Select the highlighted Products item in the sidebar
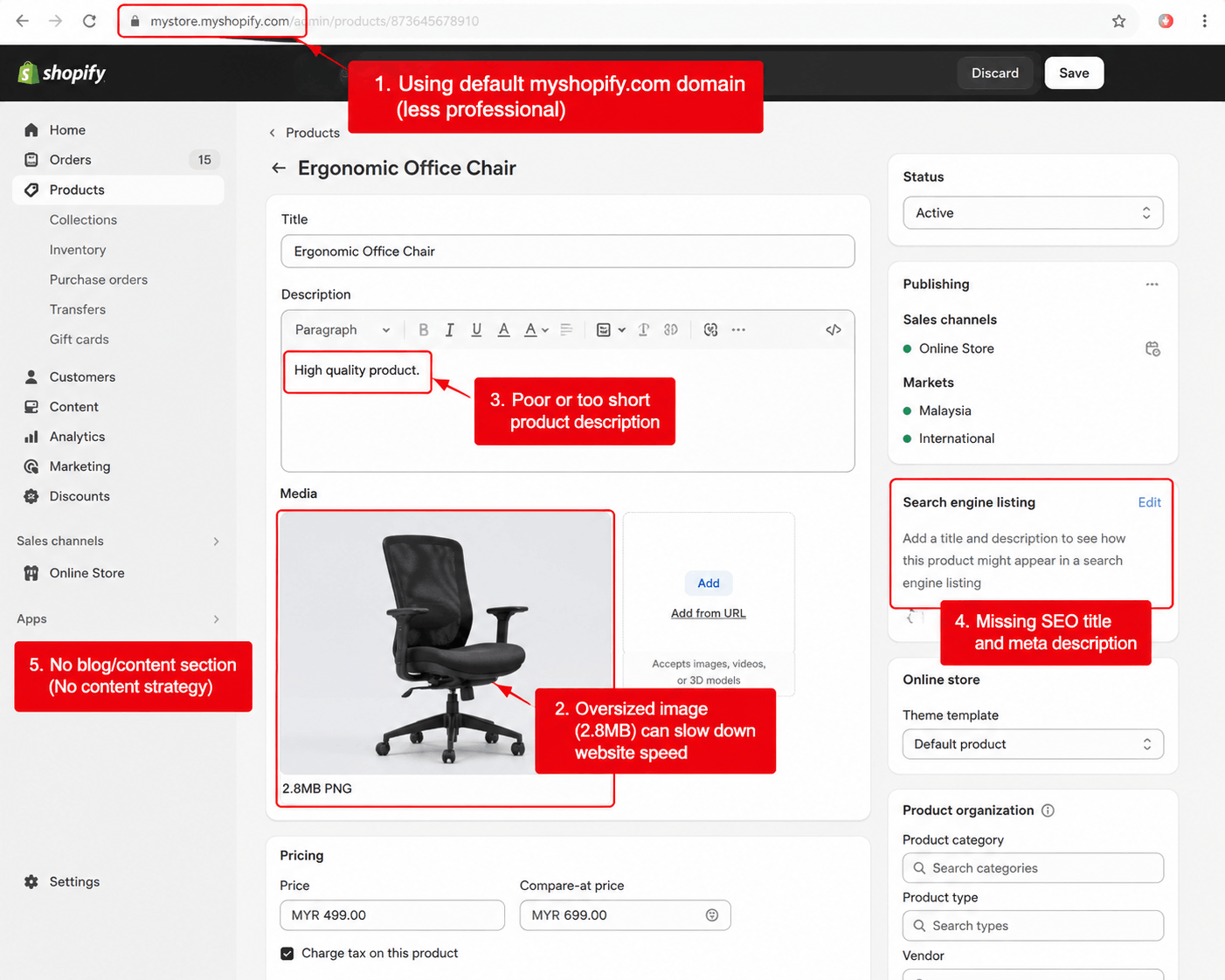Image resolution: width=1225 pixels, height=980 pixels. tap(118, 190)
